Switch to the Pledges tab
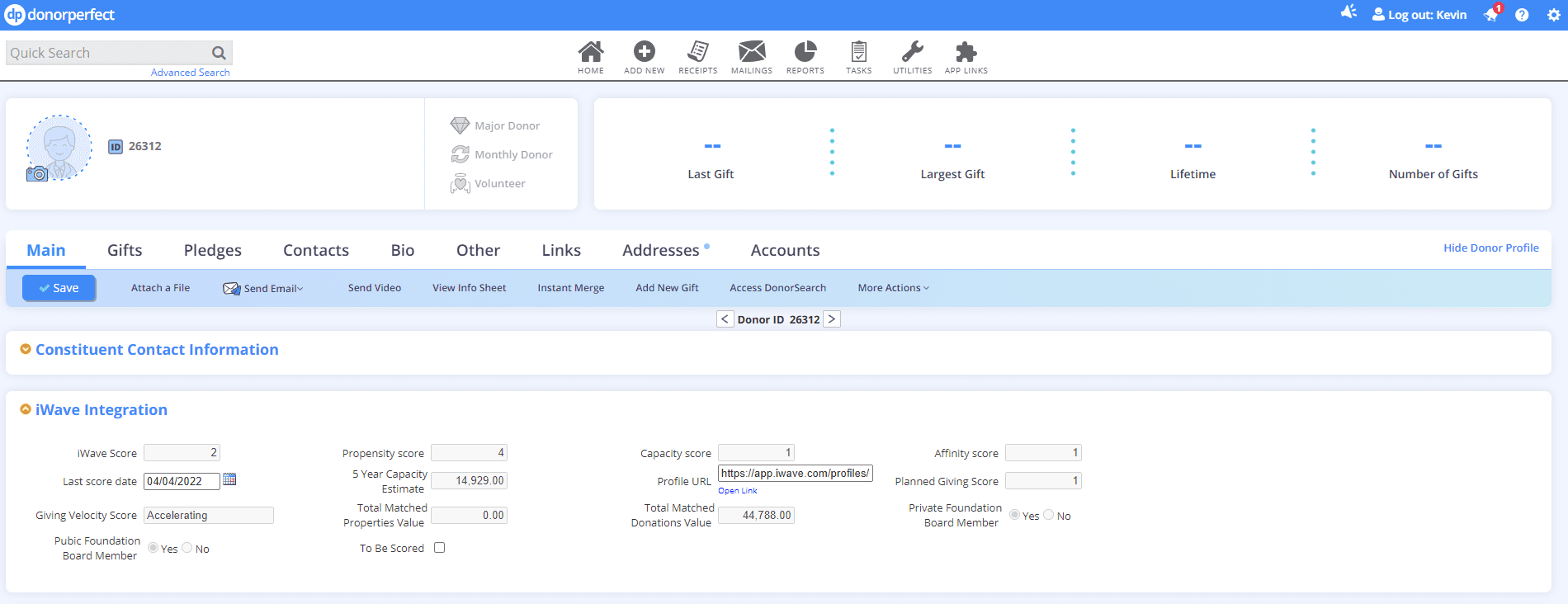The width and height of the screenshot is (1568, 604). pyautogui.click(x=213, y=250)
